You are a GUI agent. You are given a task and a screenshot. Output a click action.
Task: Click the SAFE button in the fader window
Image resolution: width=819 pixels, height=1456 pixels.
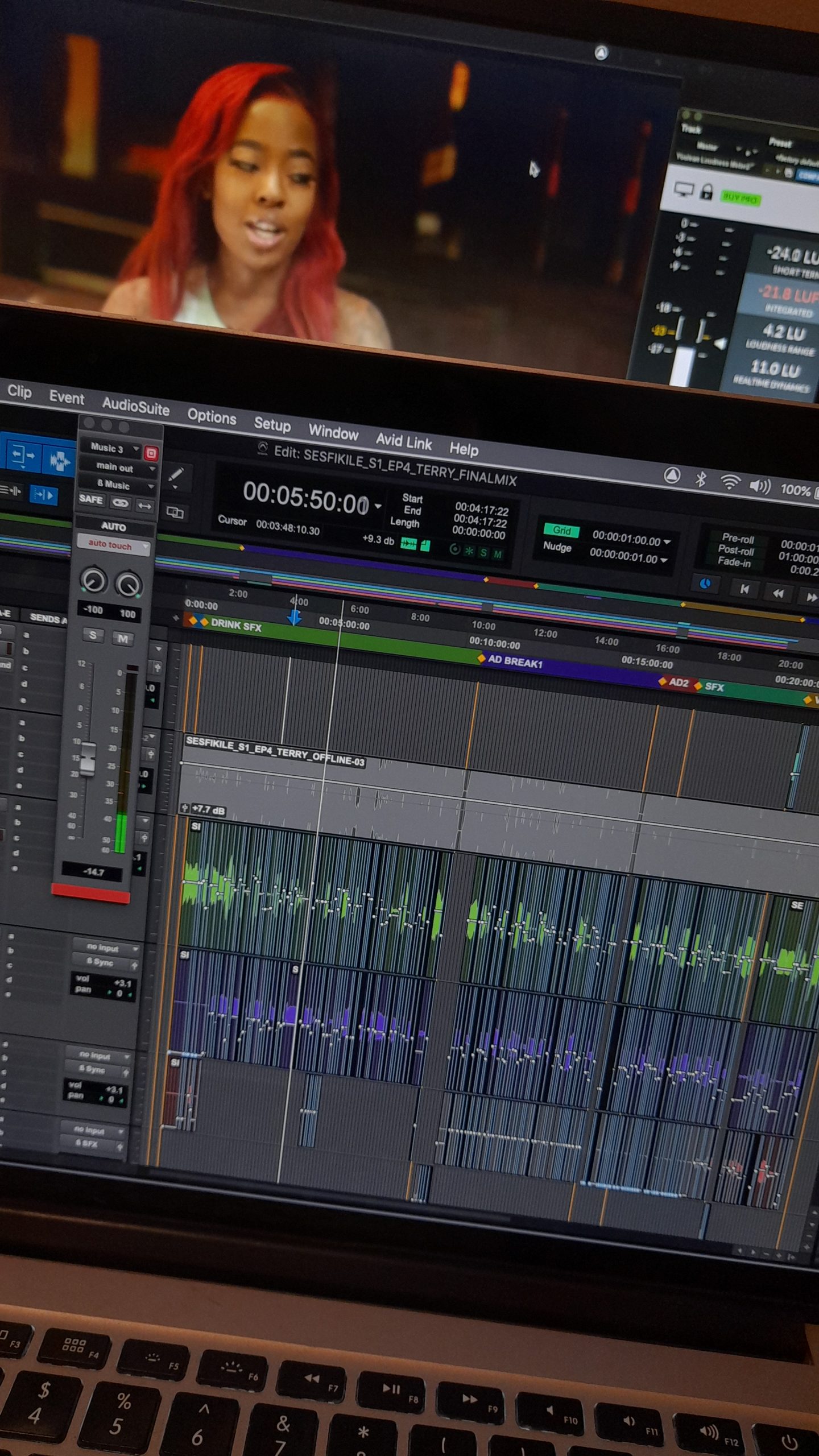90,499
